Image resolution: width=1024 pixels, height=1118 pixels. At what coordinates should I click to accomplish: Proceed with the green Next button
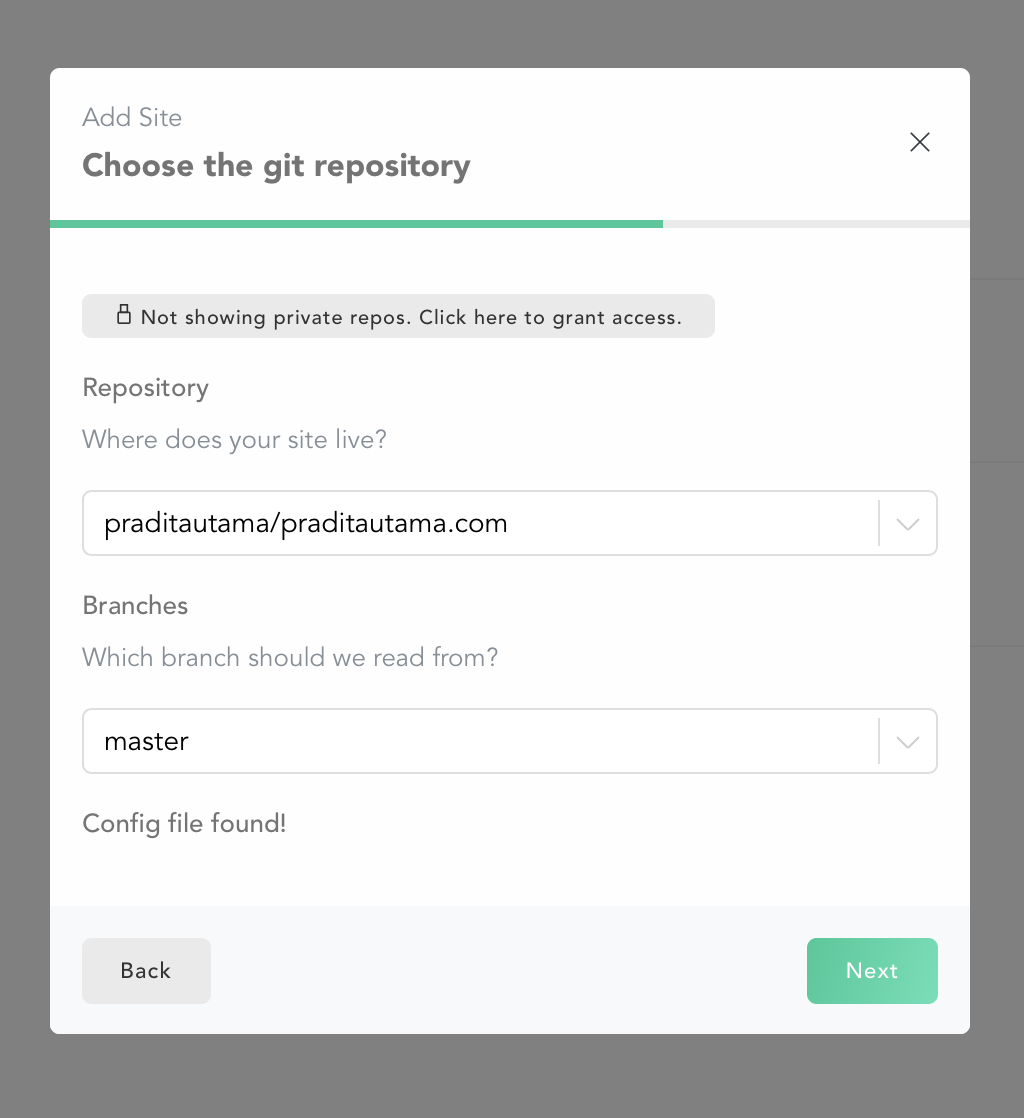point(872,970)
